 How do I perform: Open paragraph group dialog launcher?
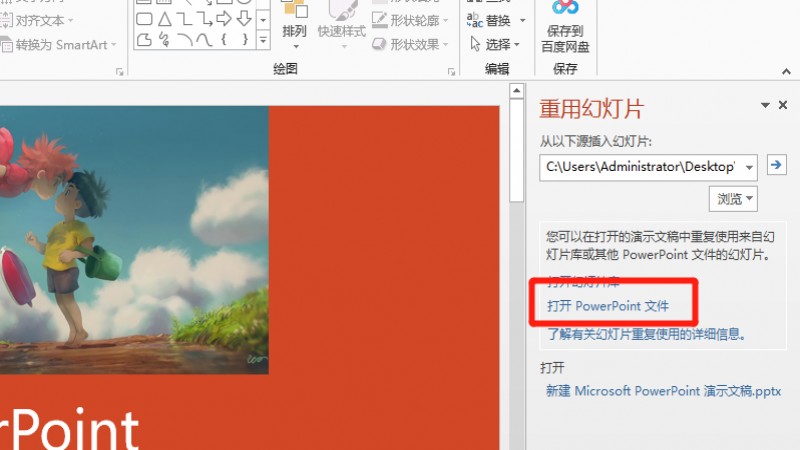click(x=120, y=72)
